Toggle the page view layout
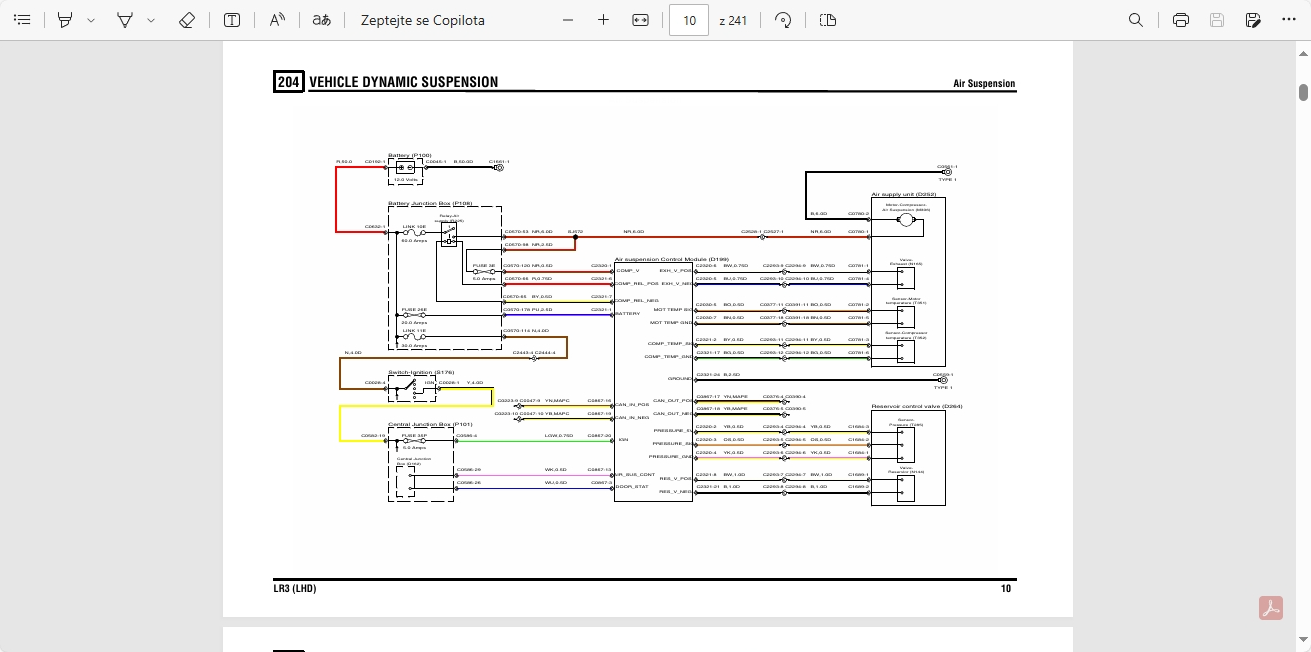1311x652 pixels. 827,20
